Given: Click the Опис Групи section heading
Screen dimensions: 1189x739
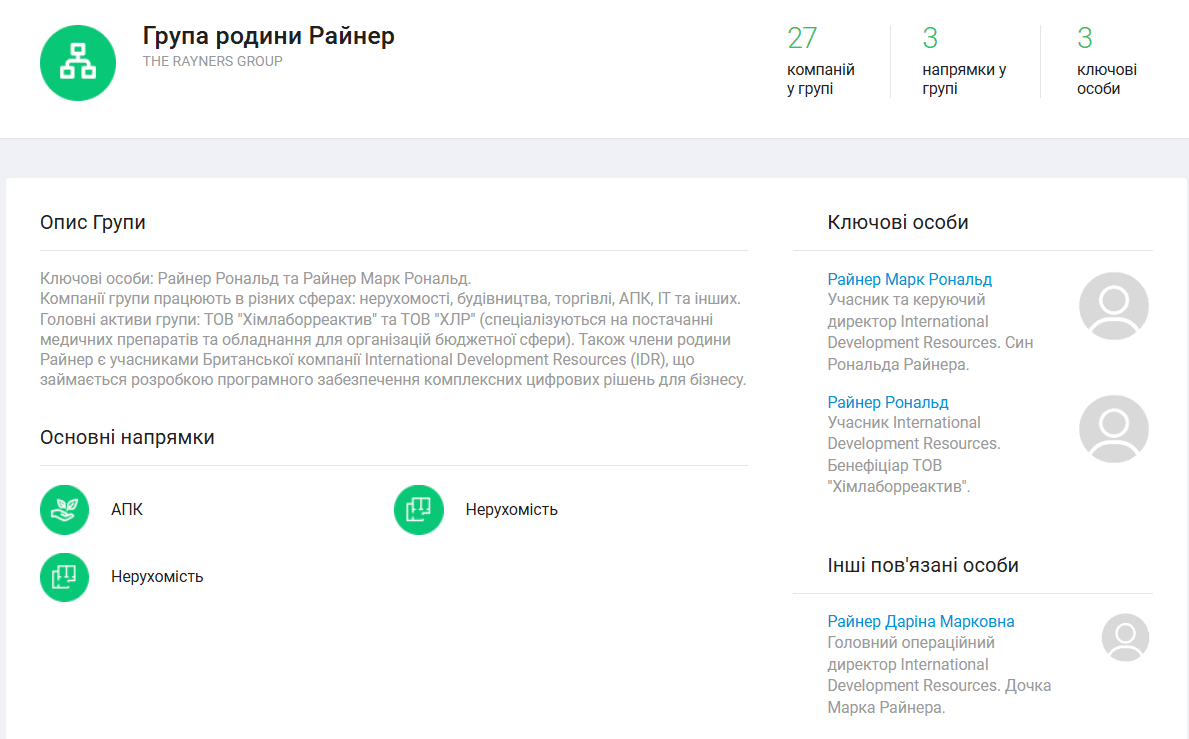Looking at the screenshot, I should (93, 222).
